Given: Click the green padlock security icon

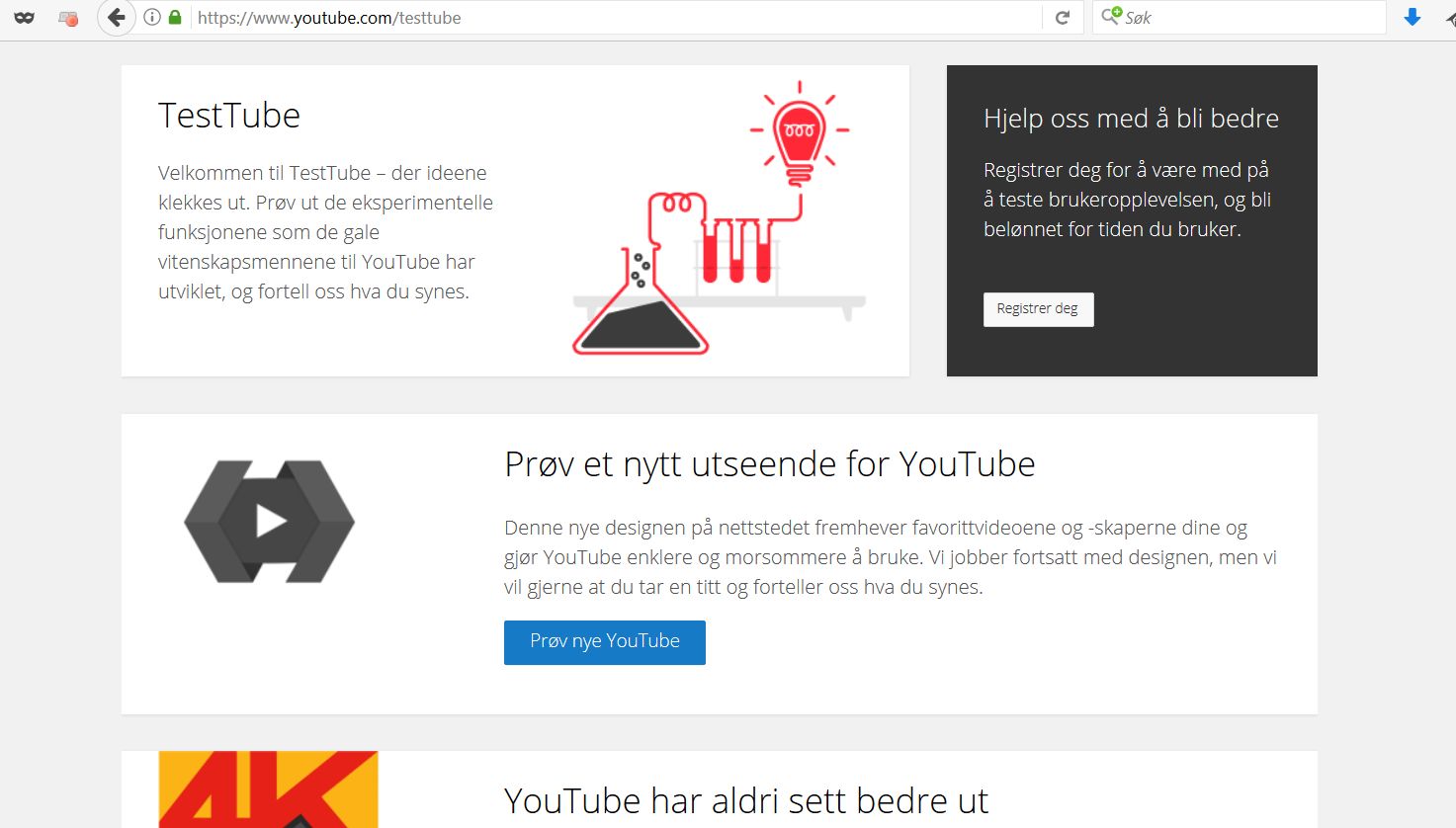Looking at the screenshot, I should [175, 17].
